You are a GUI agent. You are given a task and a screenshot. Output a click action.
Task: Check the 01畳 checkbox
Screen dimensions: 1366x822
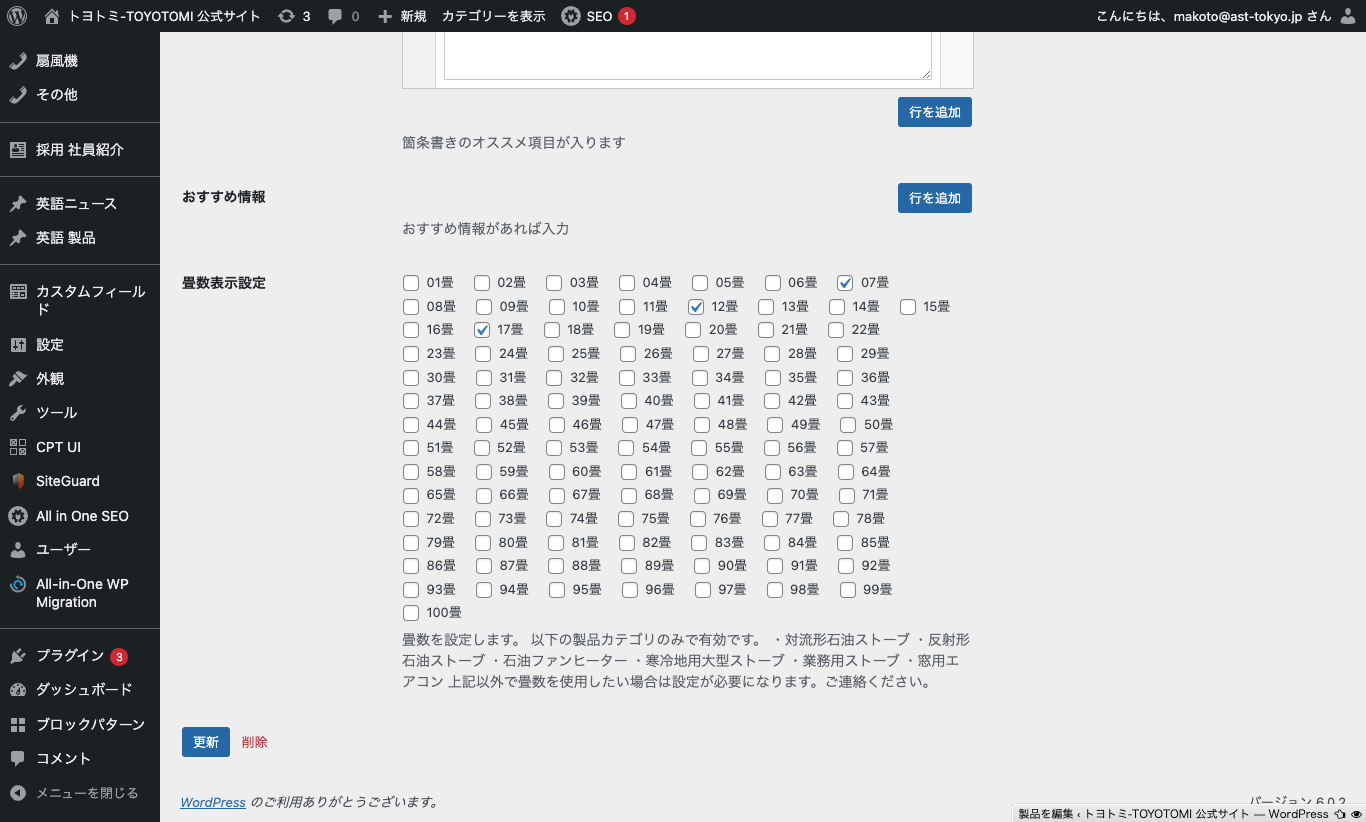point(411,283)
